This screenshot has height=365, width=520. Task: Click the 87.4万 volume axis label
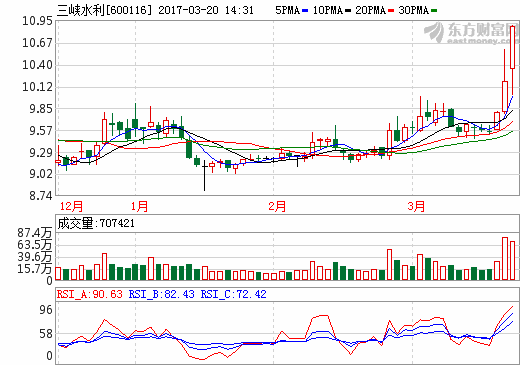click(x=35, y=233)
